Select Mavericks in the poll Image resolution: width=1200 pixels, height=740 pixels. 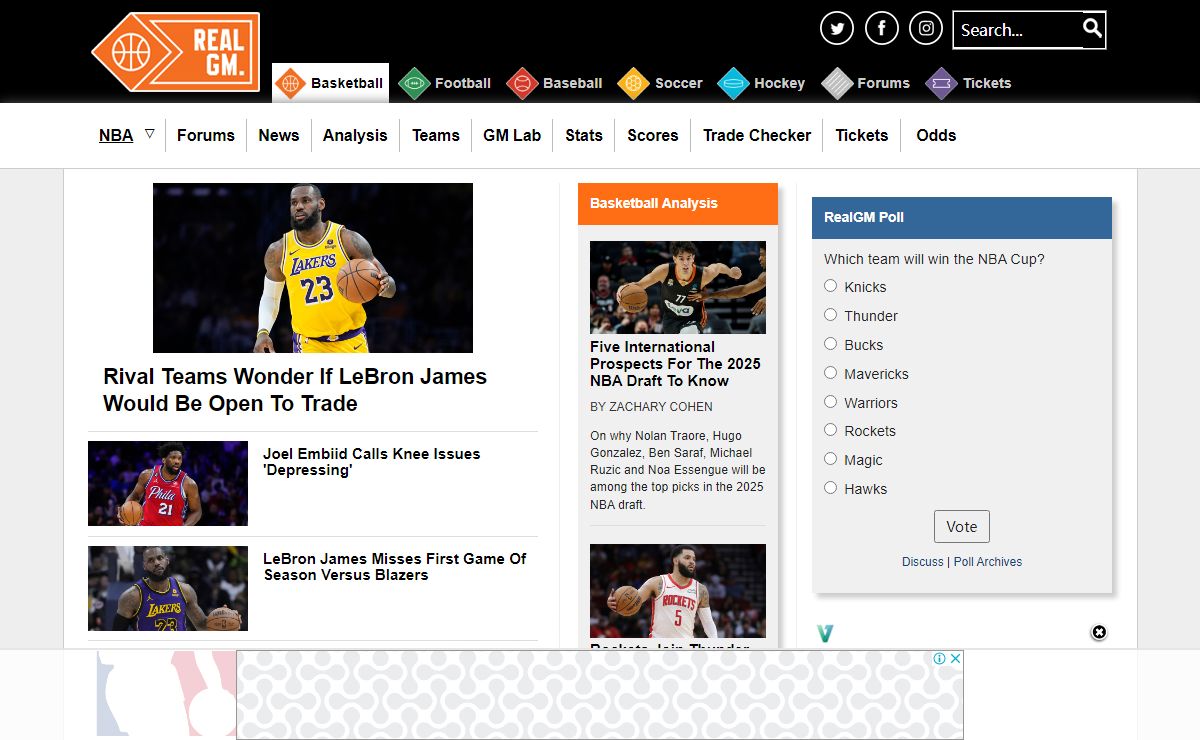[x=830, y=373]
